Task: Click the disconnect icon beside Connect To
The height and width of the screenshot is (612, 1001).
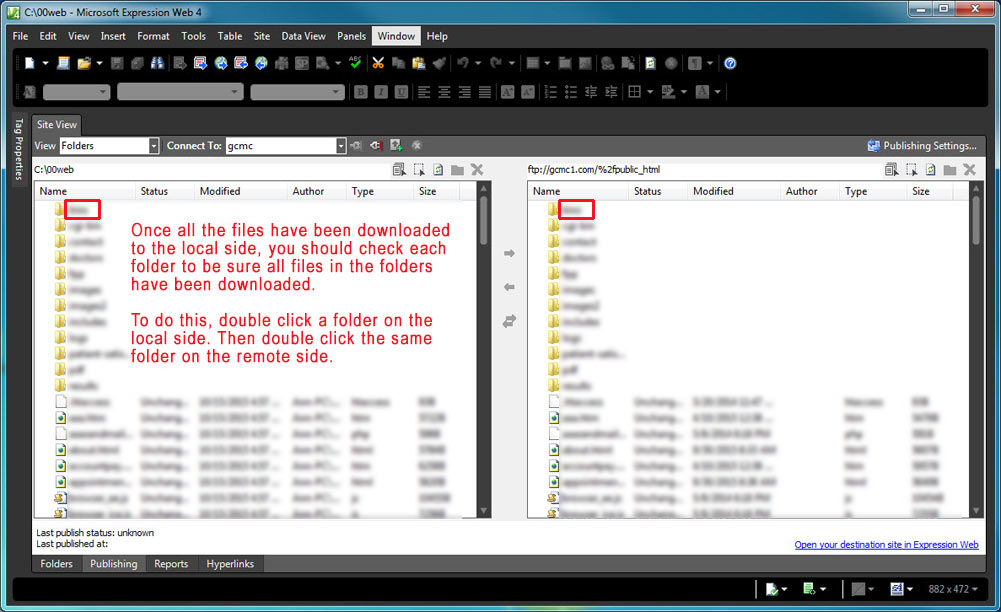Action: (377, 146)
